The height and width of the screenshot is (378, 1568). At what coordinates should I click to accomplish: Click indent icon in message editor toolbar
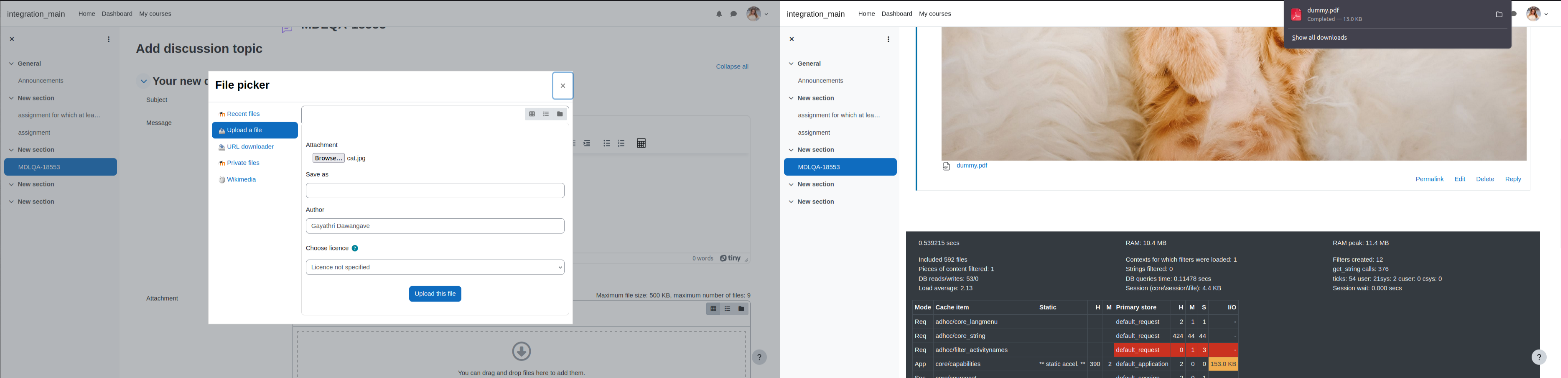pos(588,144)
